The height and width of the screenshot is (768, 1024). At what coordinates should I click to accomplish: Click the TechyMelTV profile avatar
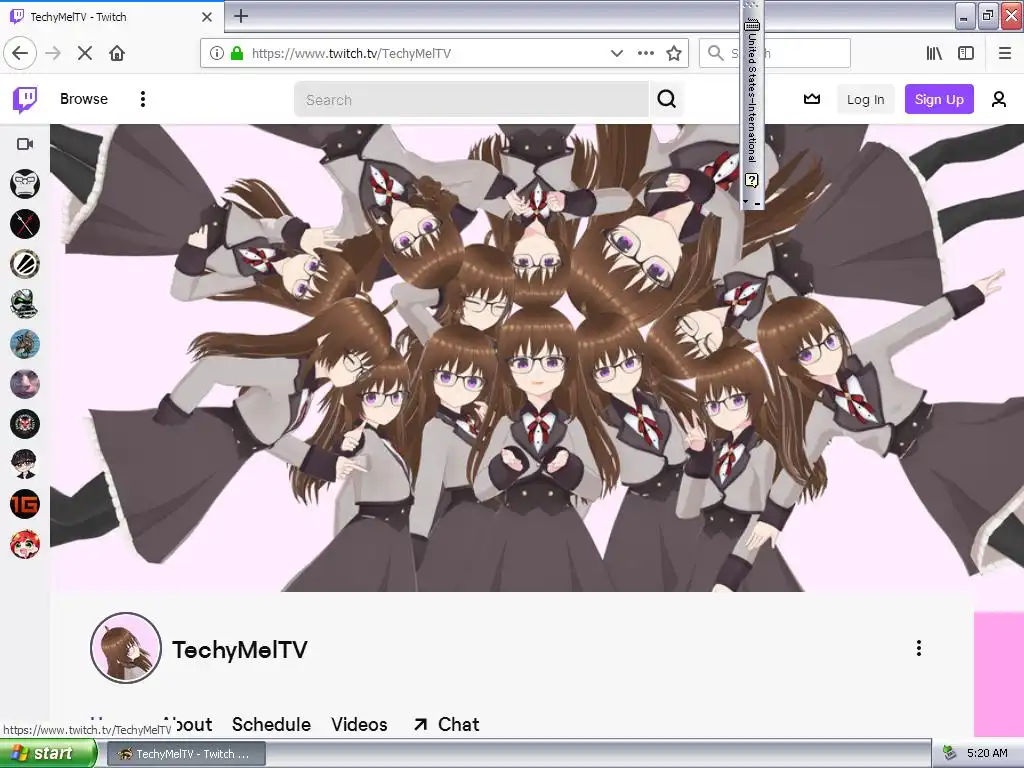(125, 648)
